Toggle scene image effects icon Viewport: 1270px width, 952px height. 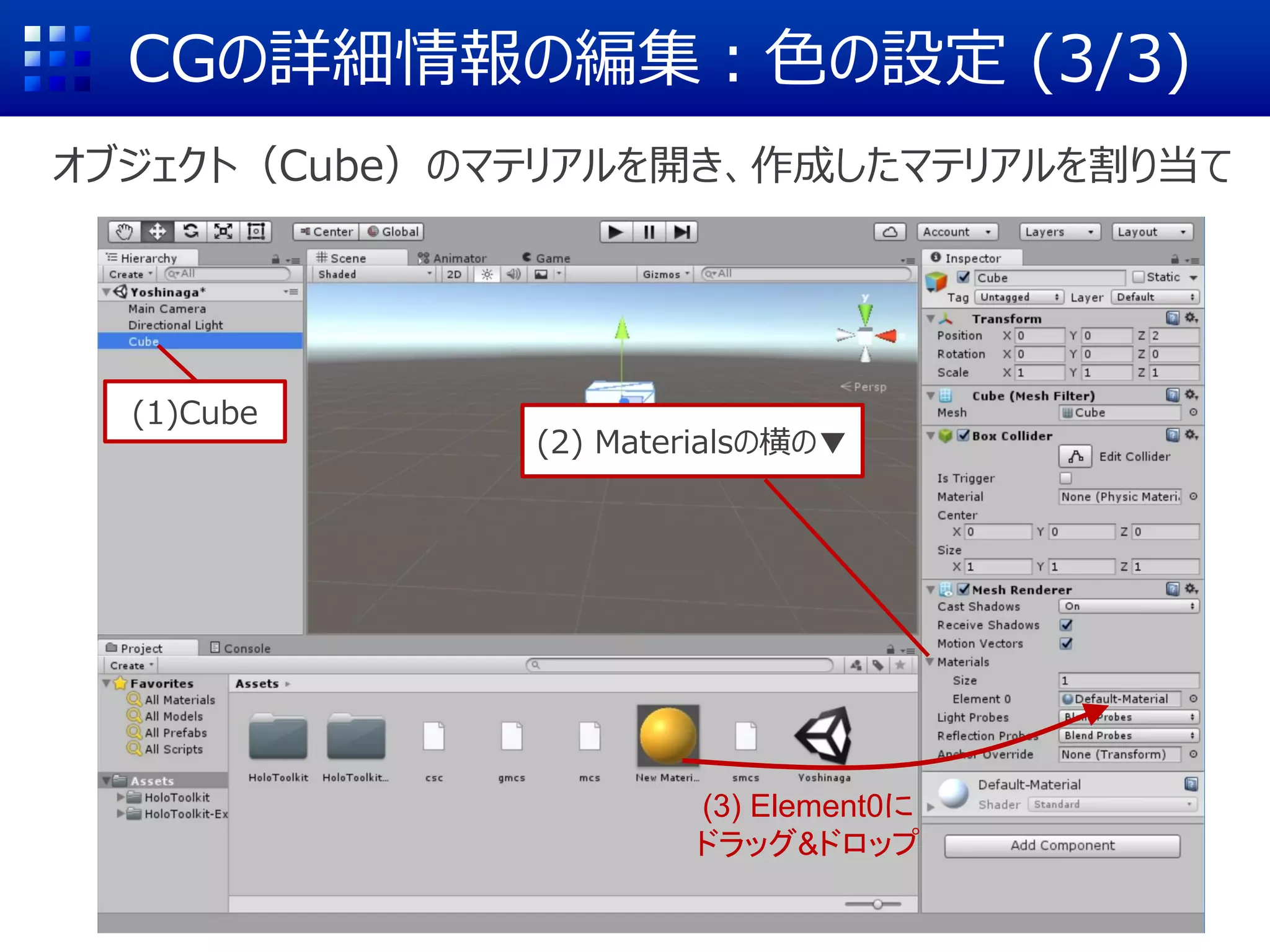(541, 274)
